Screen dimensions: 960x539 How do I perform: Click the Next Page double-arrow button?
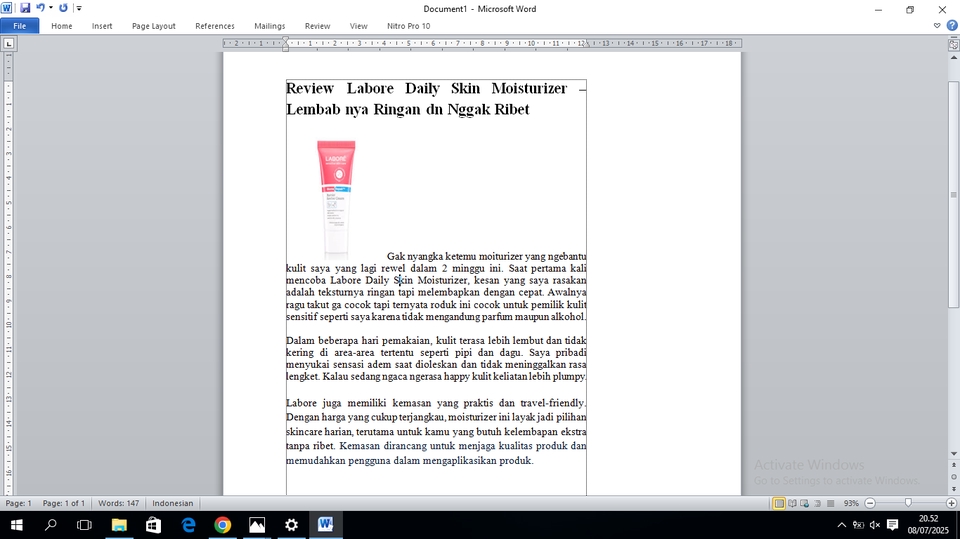pos(953,489)
